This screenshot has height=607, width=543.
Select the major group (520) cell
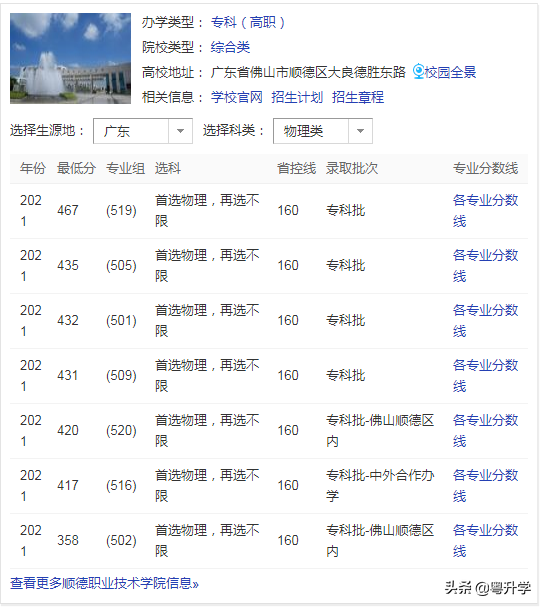(121, 430)
